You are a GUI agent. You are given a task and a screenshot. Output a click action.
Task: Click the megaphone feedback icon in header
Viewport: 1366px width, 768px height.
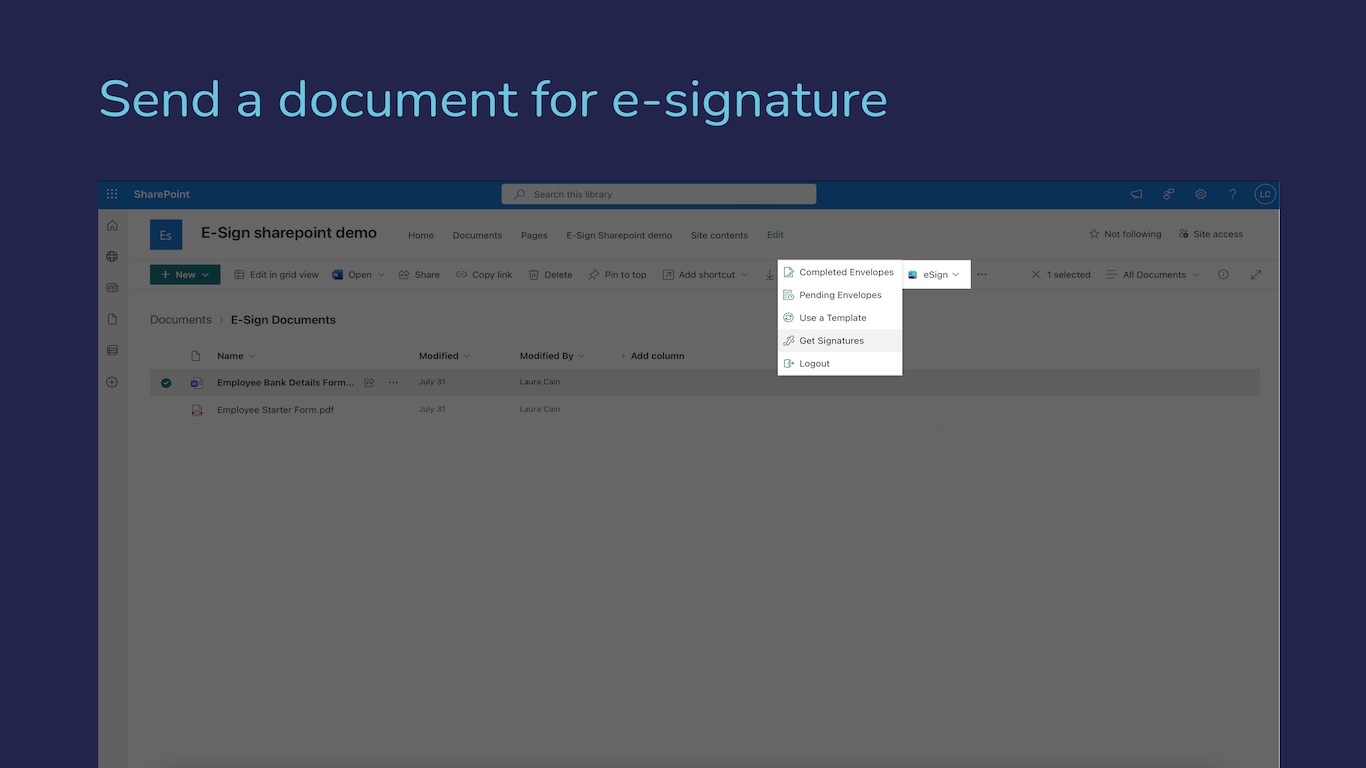pyautogui.click(x=1136, y=194)
